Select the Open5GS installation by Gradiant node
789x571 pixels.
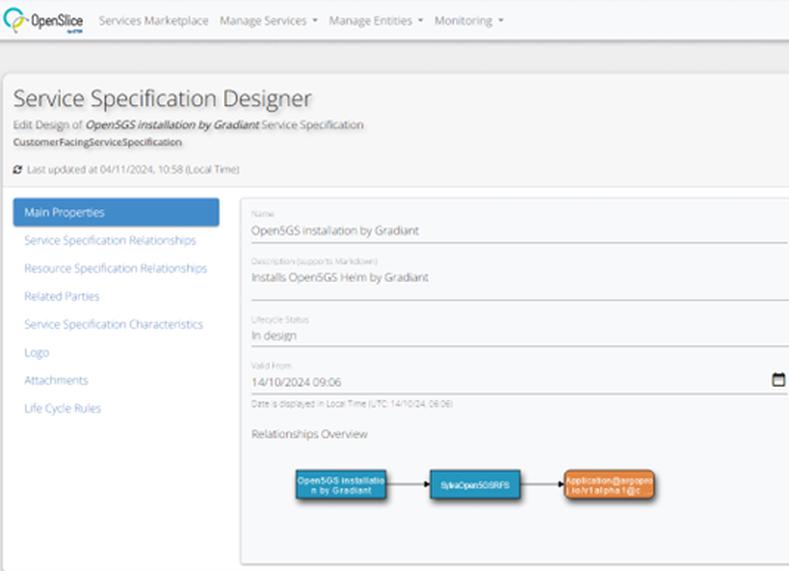point(341,485)
